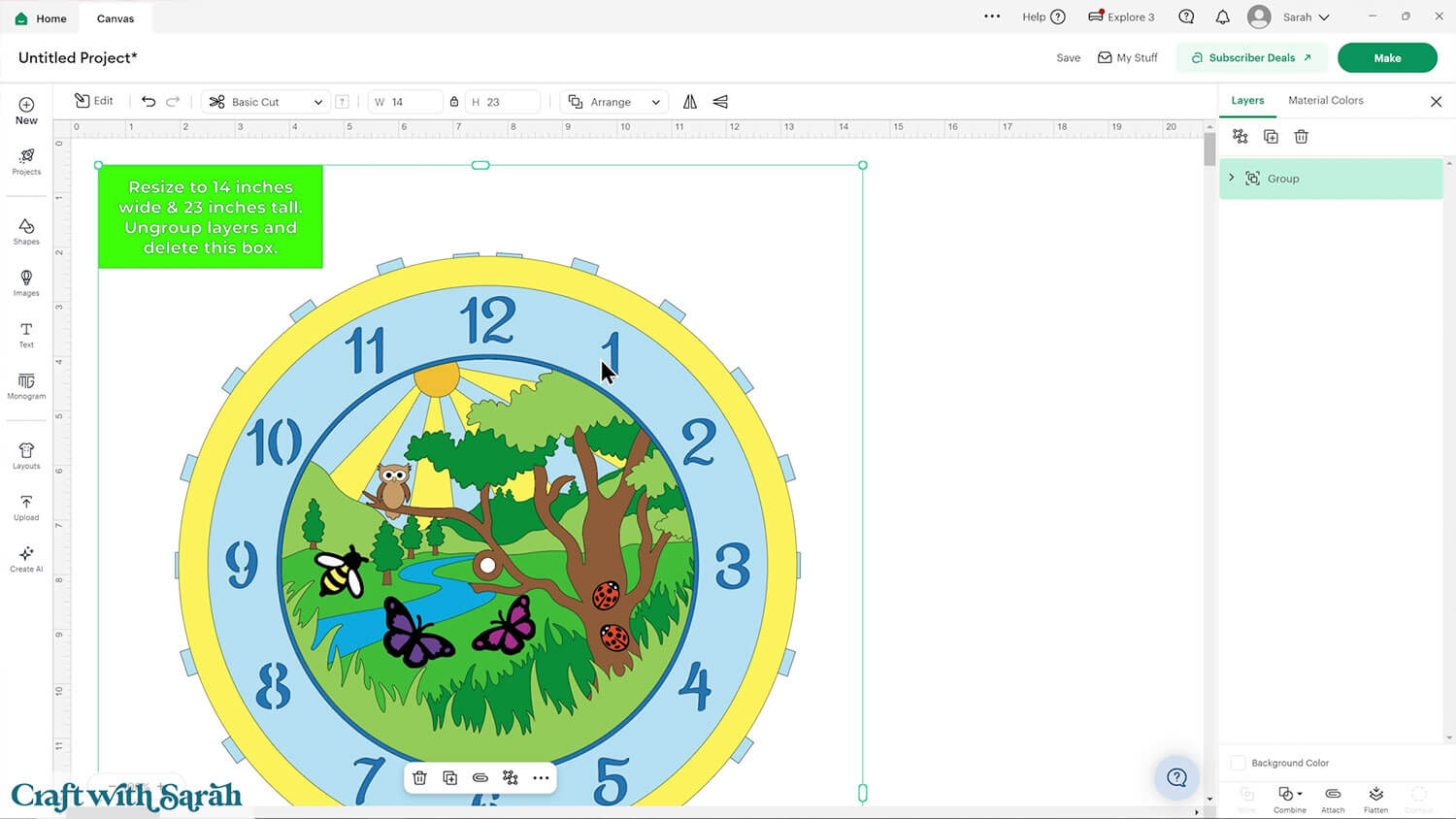Click trash icon in floating canvas toolbar

pyautogui.click(x=419, y=777)
